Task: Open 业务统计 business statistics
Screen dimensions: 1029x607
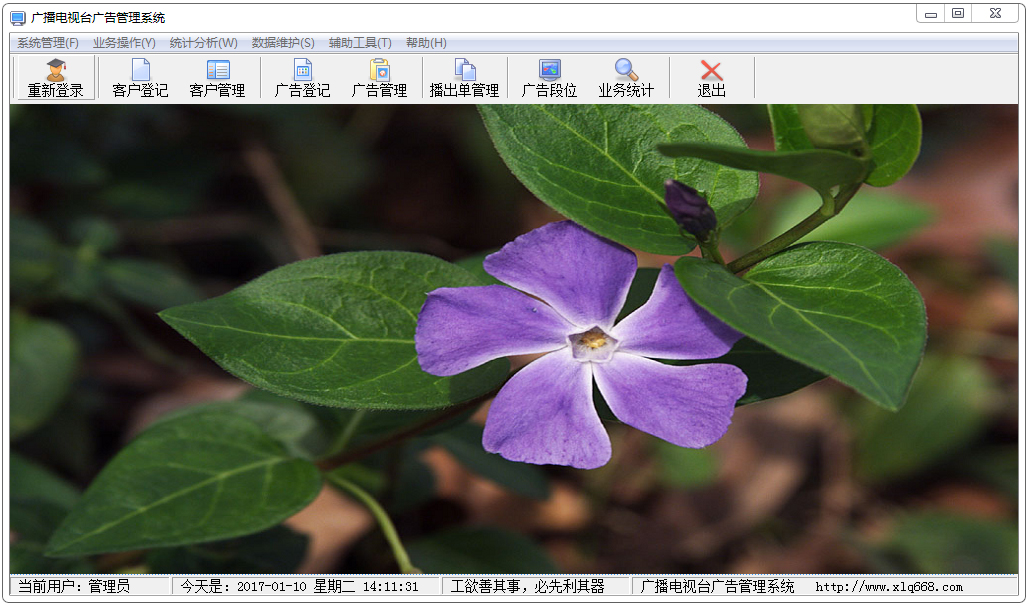Action: pos(626,78)
